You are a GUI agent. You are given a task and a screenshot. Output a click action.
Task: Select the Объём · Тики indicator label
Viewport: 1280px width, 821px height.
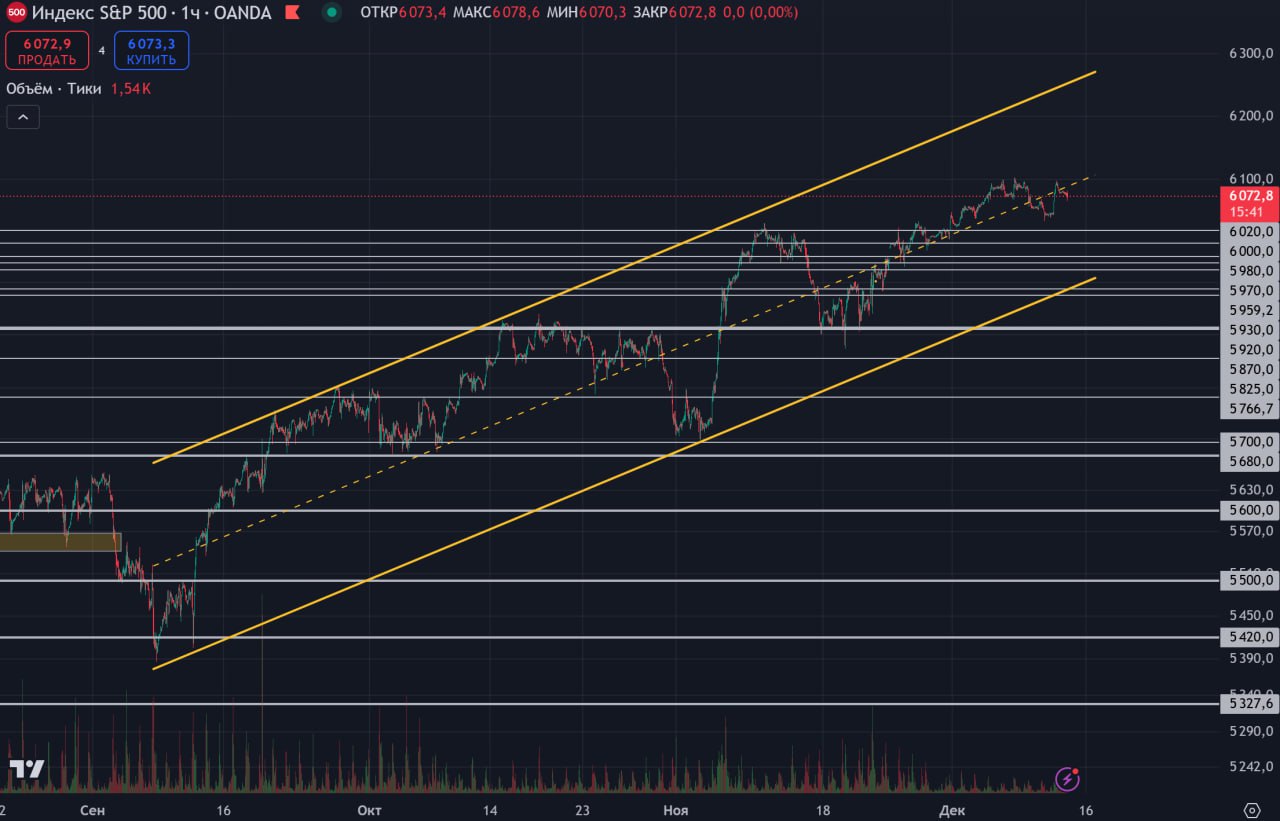(53, 88)
